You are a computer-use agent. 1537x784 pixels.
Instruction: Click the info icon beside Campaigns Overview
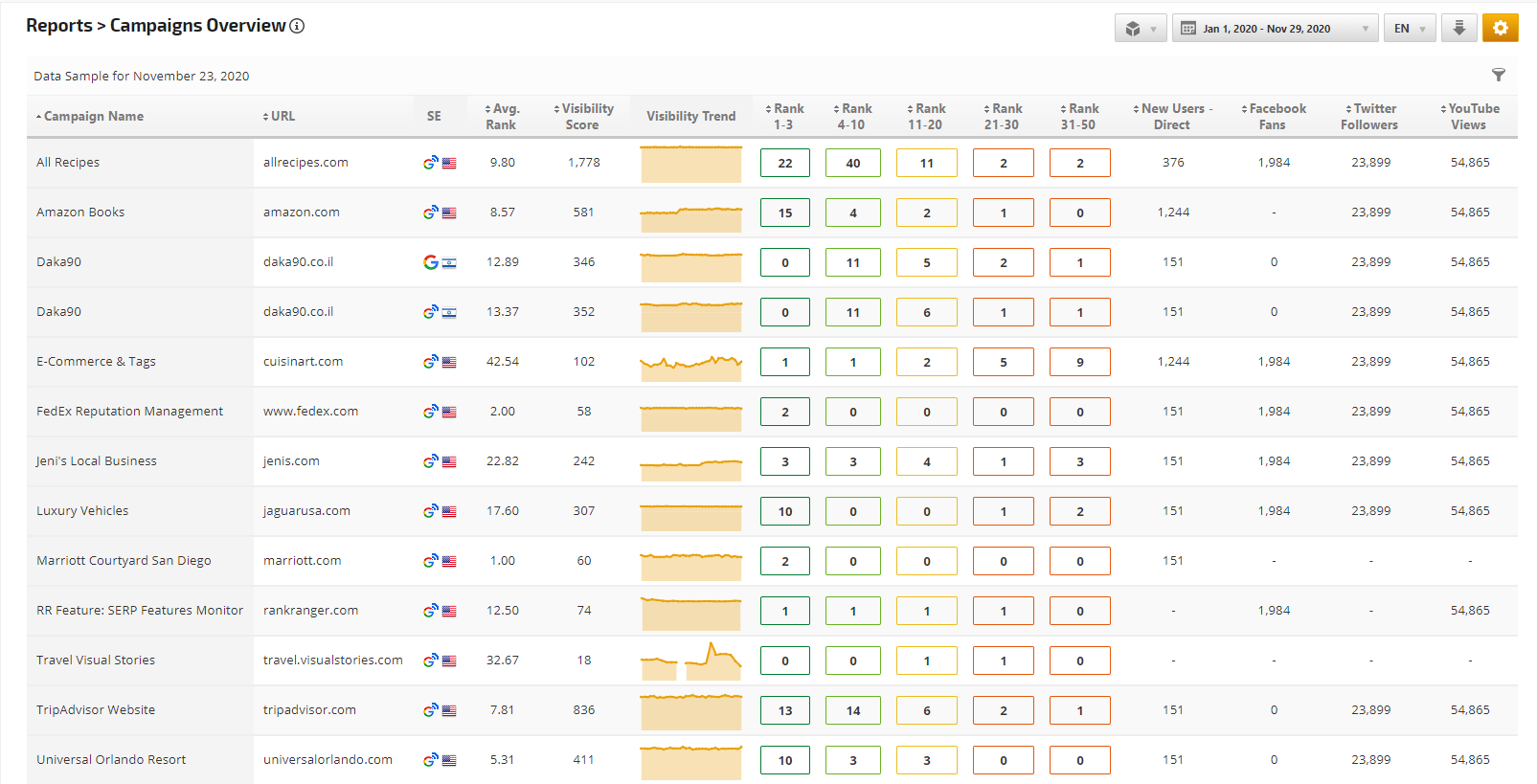point(297,26)
